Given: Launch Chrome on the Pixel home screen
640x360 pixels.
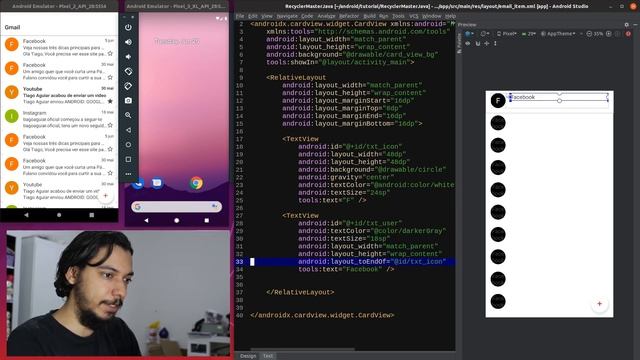Looking at the screenshot, I should (196, 183).
